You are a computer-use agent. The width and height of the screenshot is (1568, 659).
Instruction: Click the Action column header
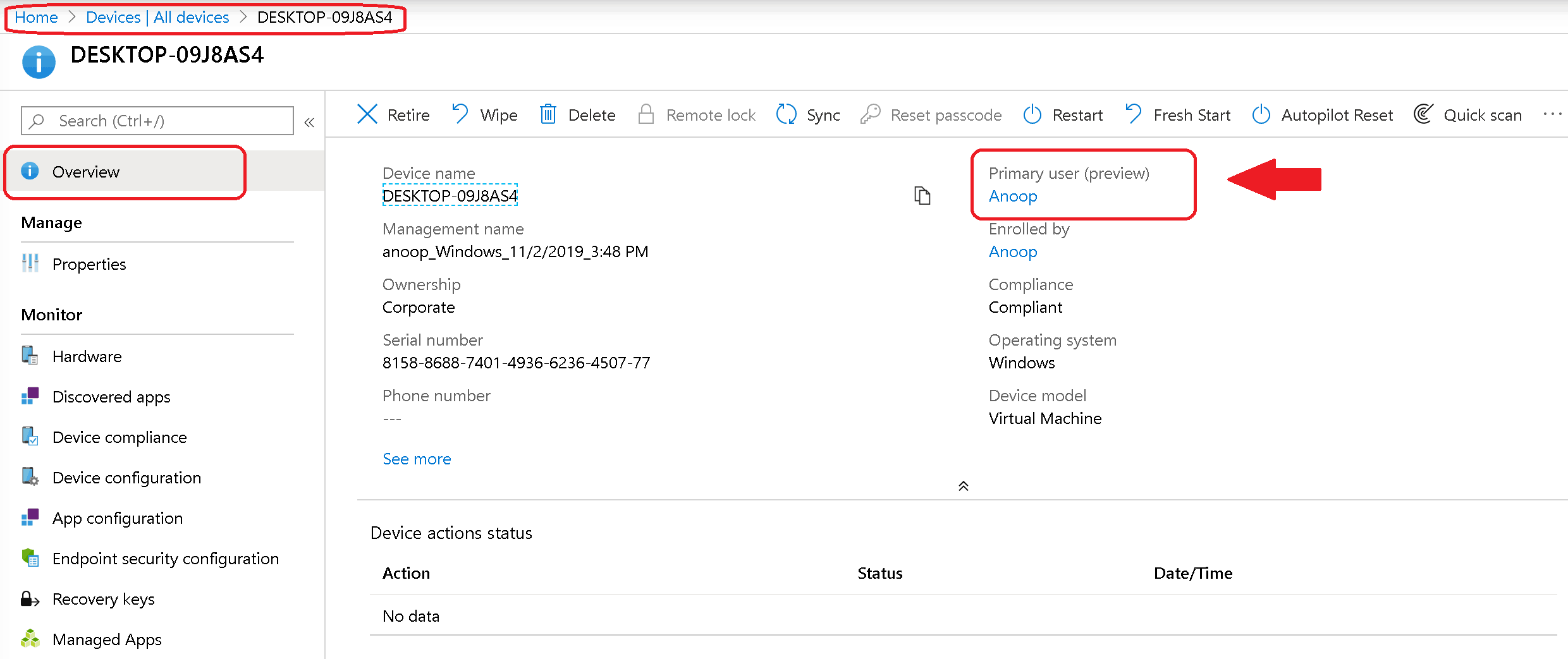click(x=406, y=573)
